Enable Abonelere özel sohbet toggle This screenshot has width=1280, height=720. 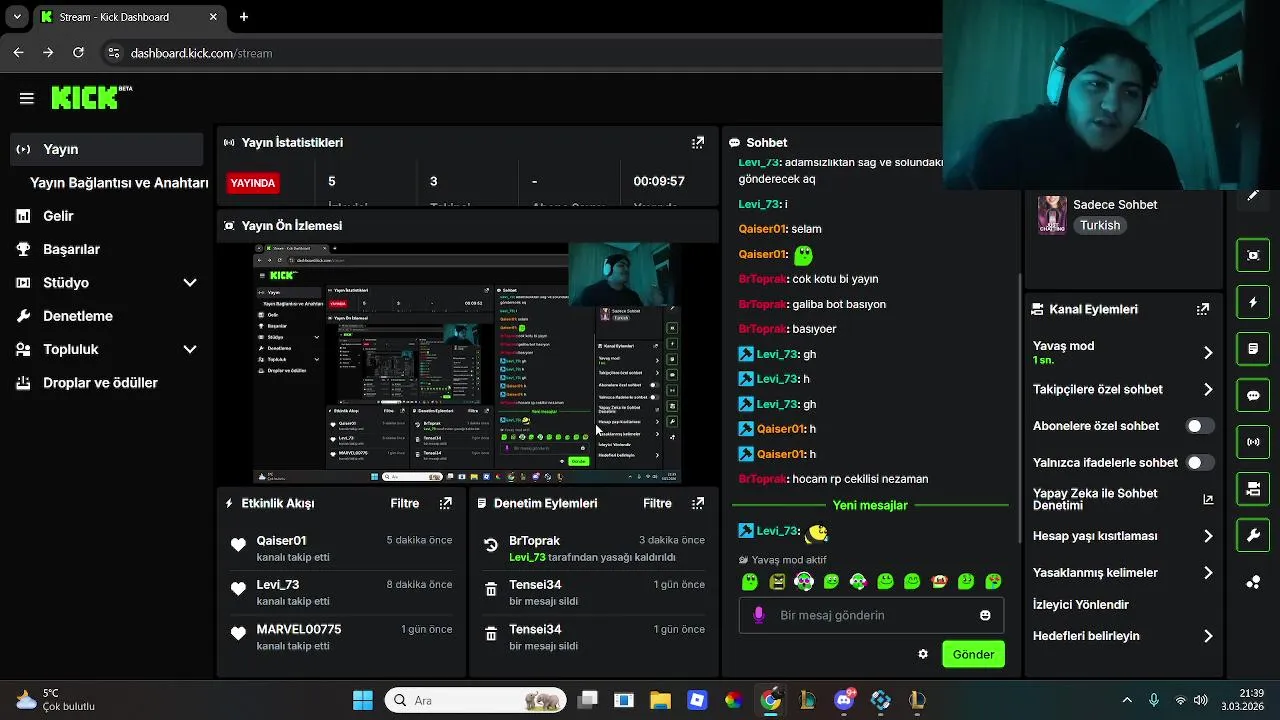1200,426
